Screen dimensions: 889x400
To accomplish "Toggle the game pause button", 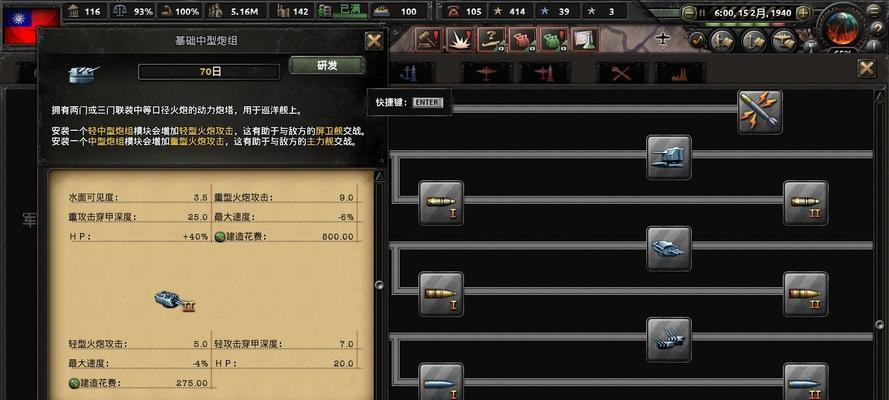I will click(x=702, y=12).
